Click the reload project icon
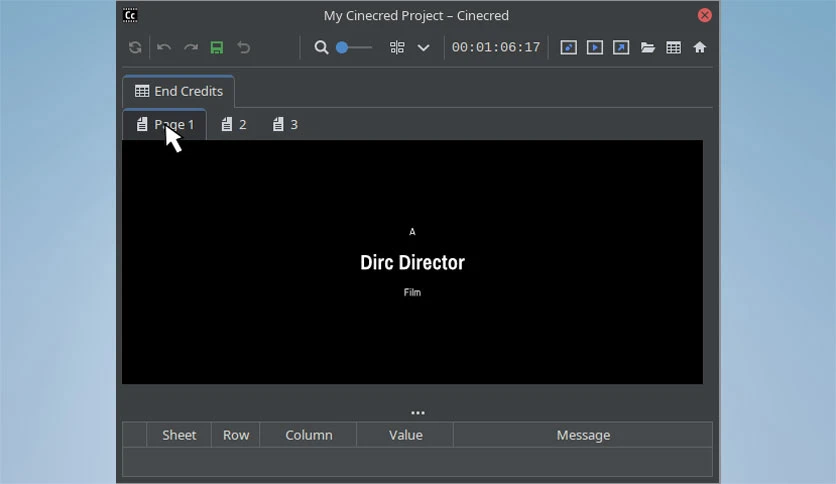Viewport: 836px width, 484px height. 135,47
